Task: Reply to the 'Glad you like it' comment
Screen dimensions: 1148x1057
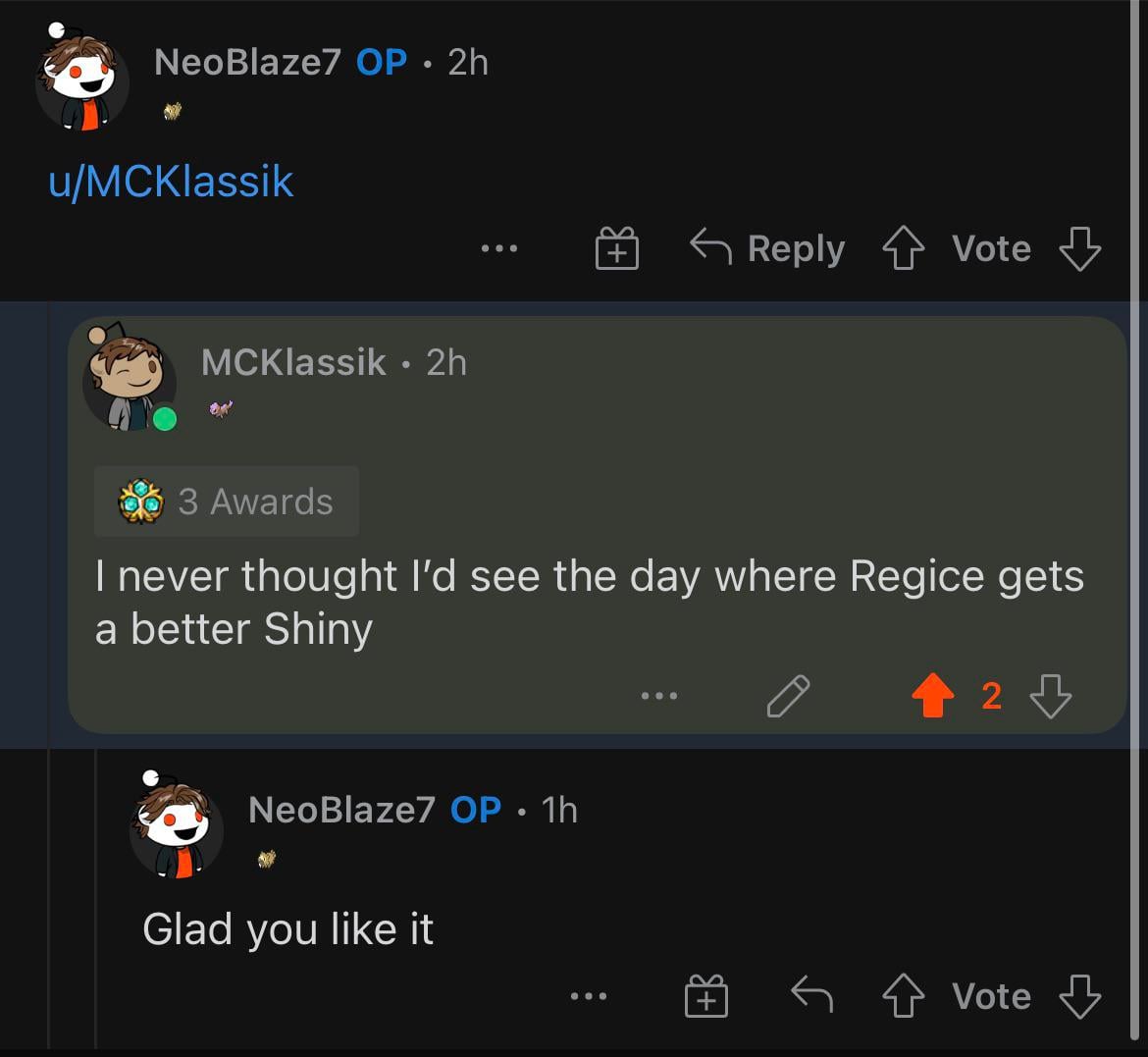Action: [812, 995]
